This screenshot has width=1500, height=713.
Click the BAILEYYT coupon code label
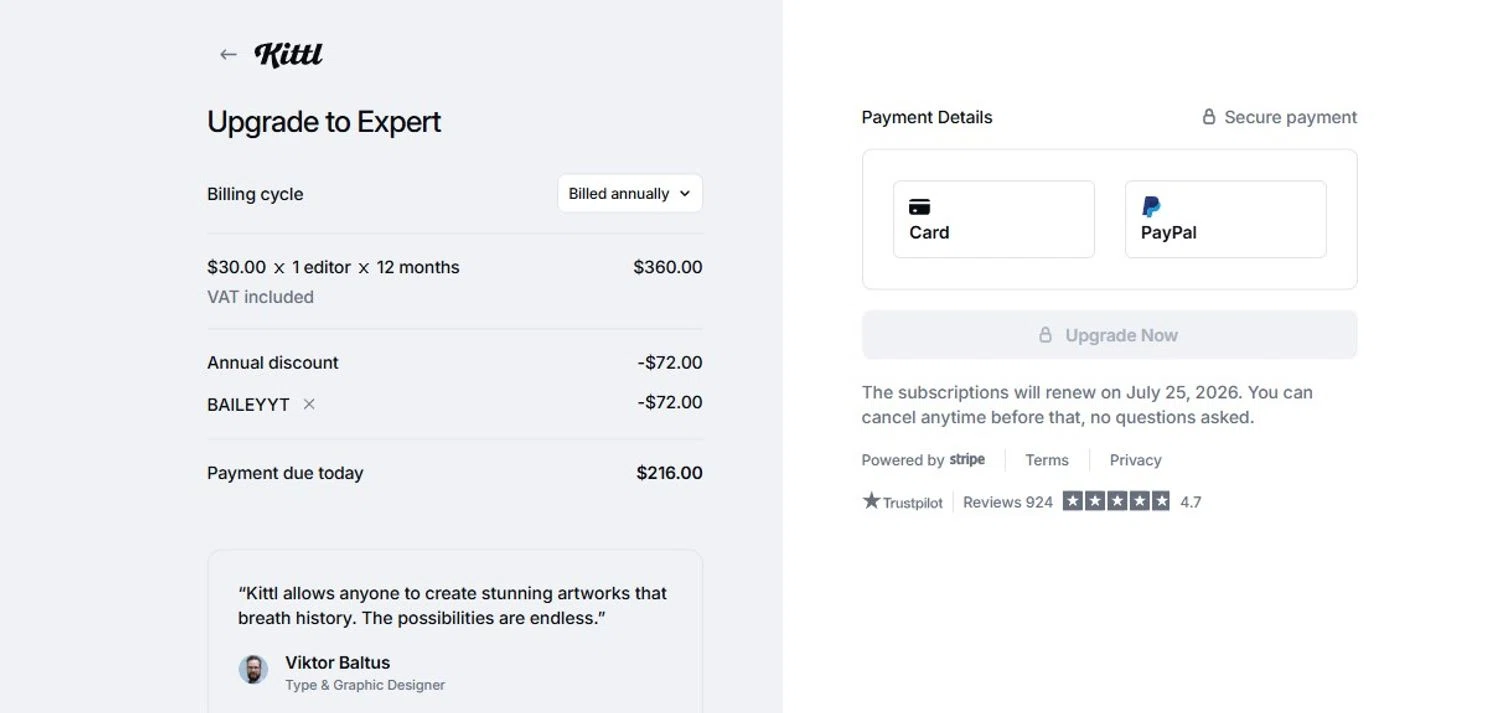(x=248, y=405)
